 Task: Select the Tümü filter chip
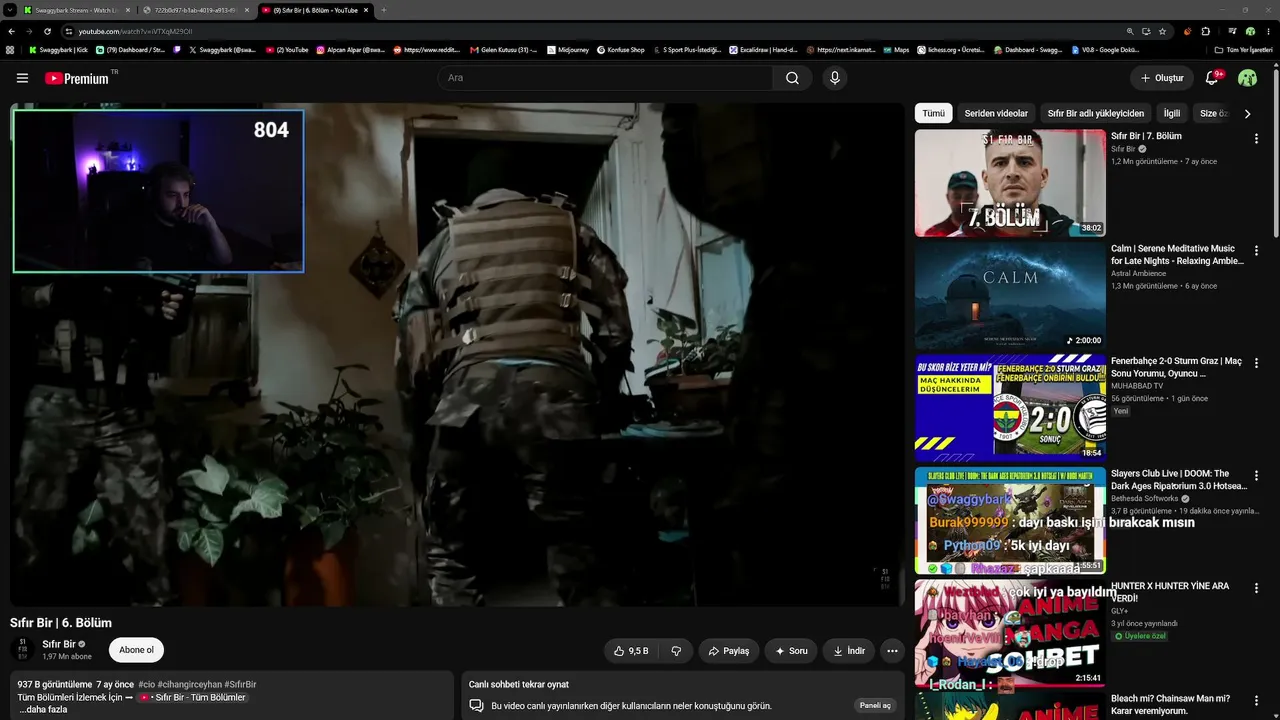(x=933, y=114)
